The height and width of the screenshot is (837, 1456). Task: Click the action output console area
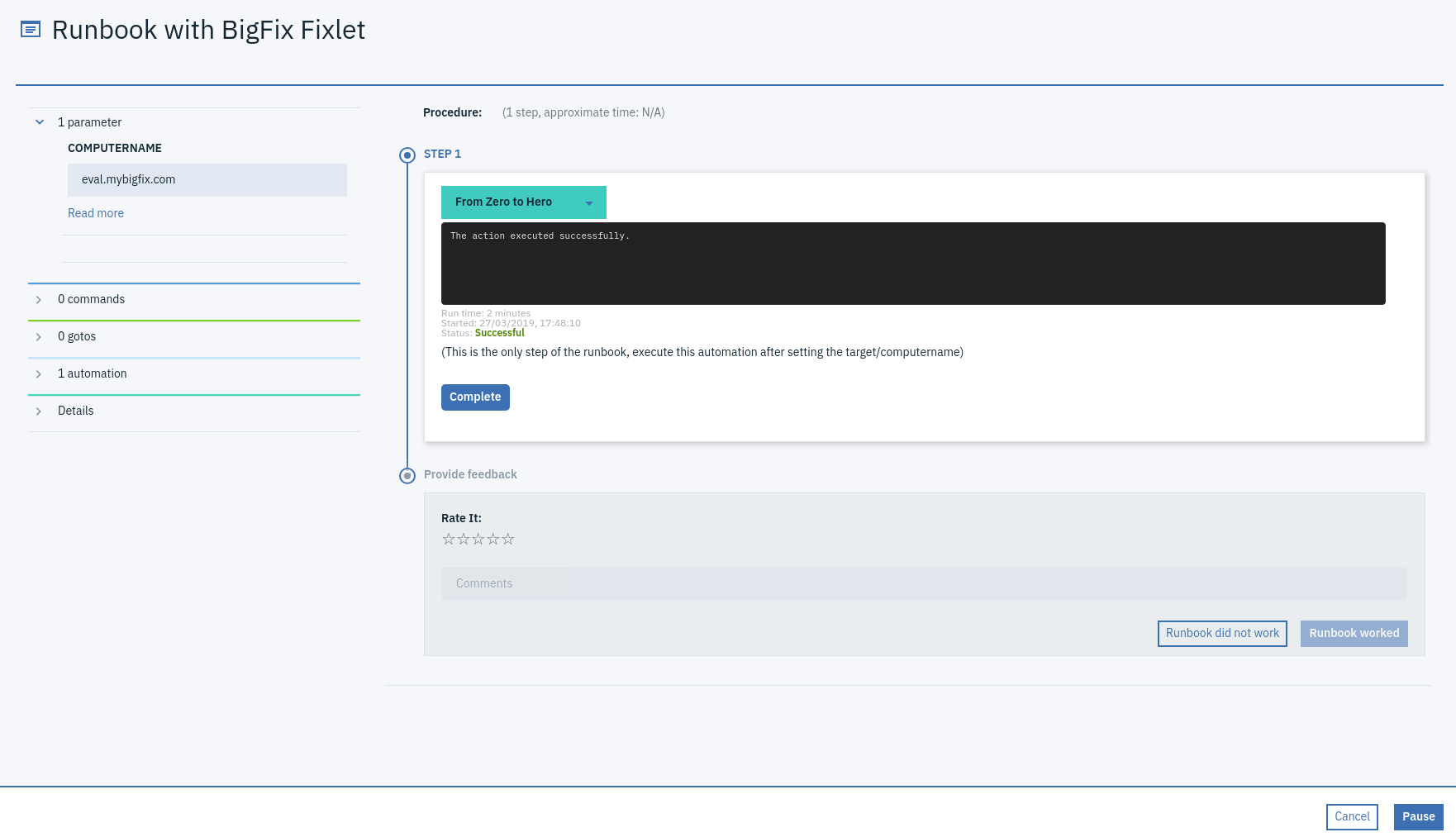(x=913, y=264)
